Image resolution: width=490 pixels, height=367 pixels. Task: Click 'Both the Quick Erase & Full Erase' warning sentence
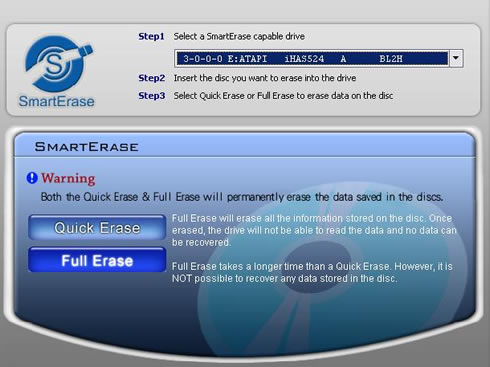pyautogui.click(x=242, y=197)
